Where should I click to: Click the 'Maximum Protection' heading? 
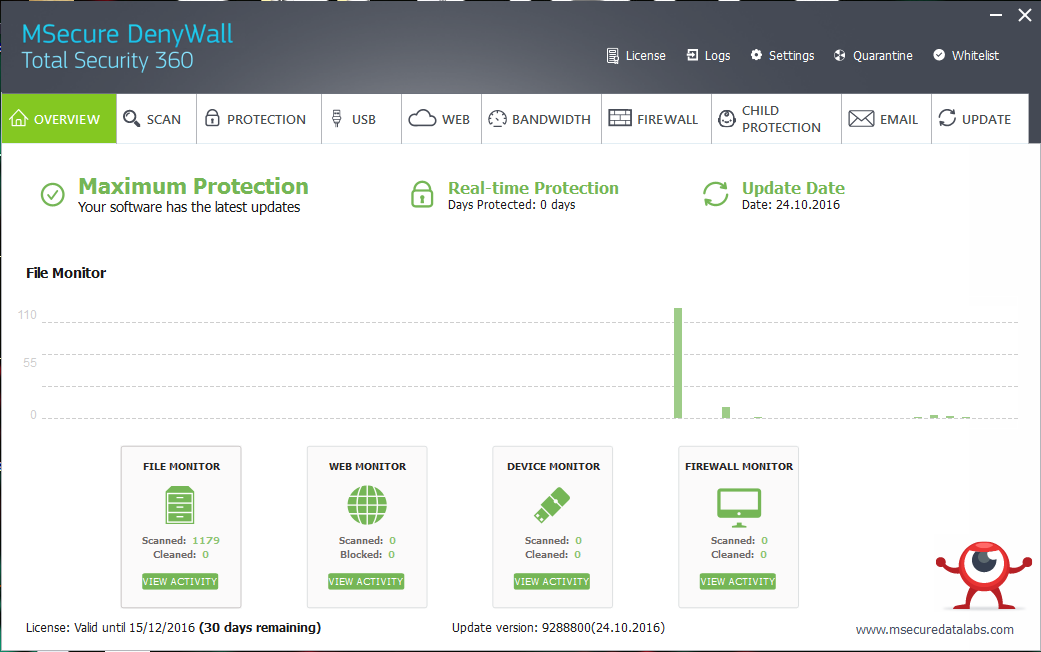point(193,186)
